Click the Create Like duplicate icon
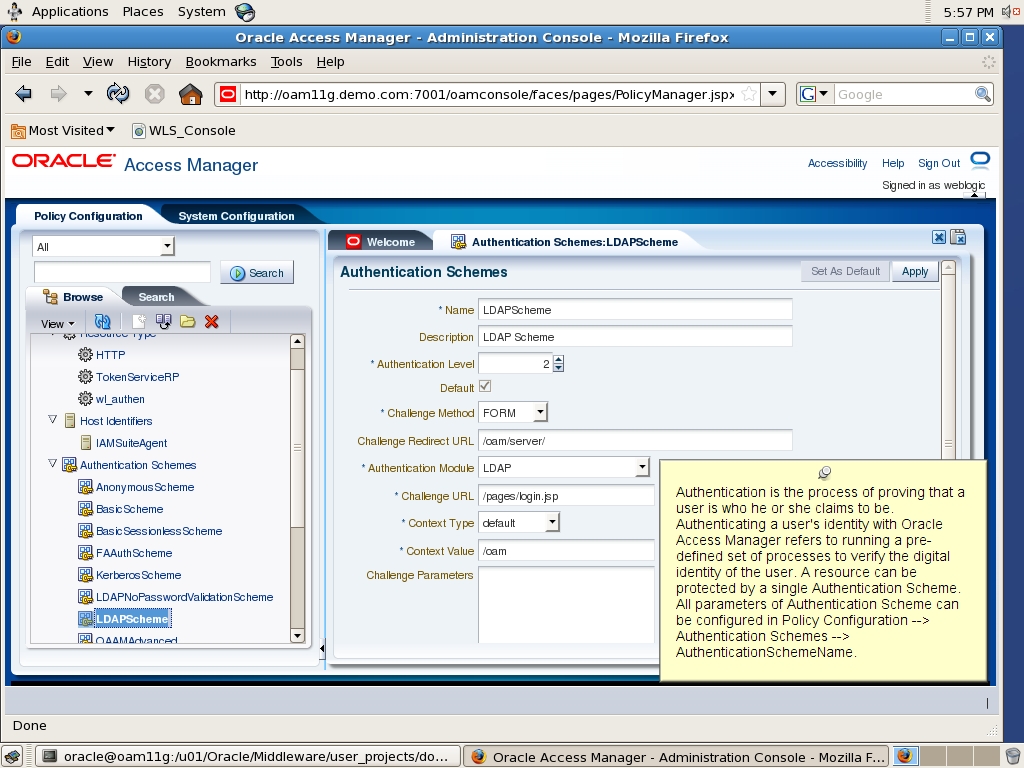This screenshot has width=1024, height=768. click(162, 322)
